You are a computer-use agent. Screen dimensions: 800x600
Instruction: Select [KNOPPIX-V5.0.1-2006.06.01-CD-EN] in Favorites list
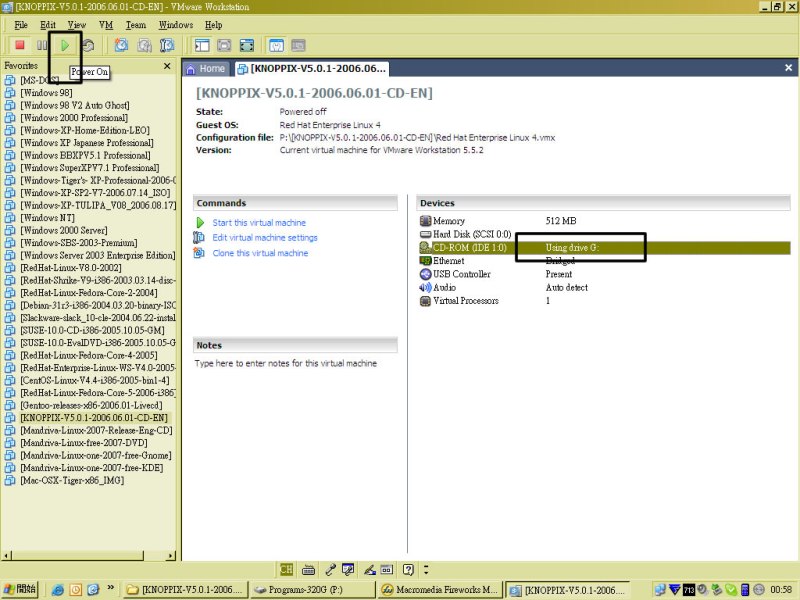click(94, 417)
